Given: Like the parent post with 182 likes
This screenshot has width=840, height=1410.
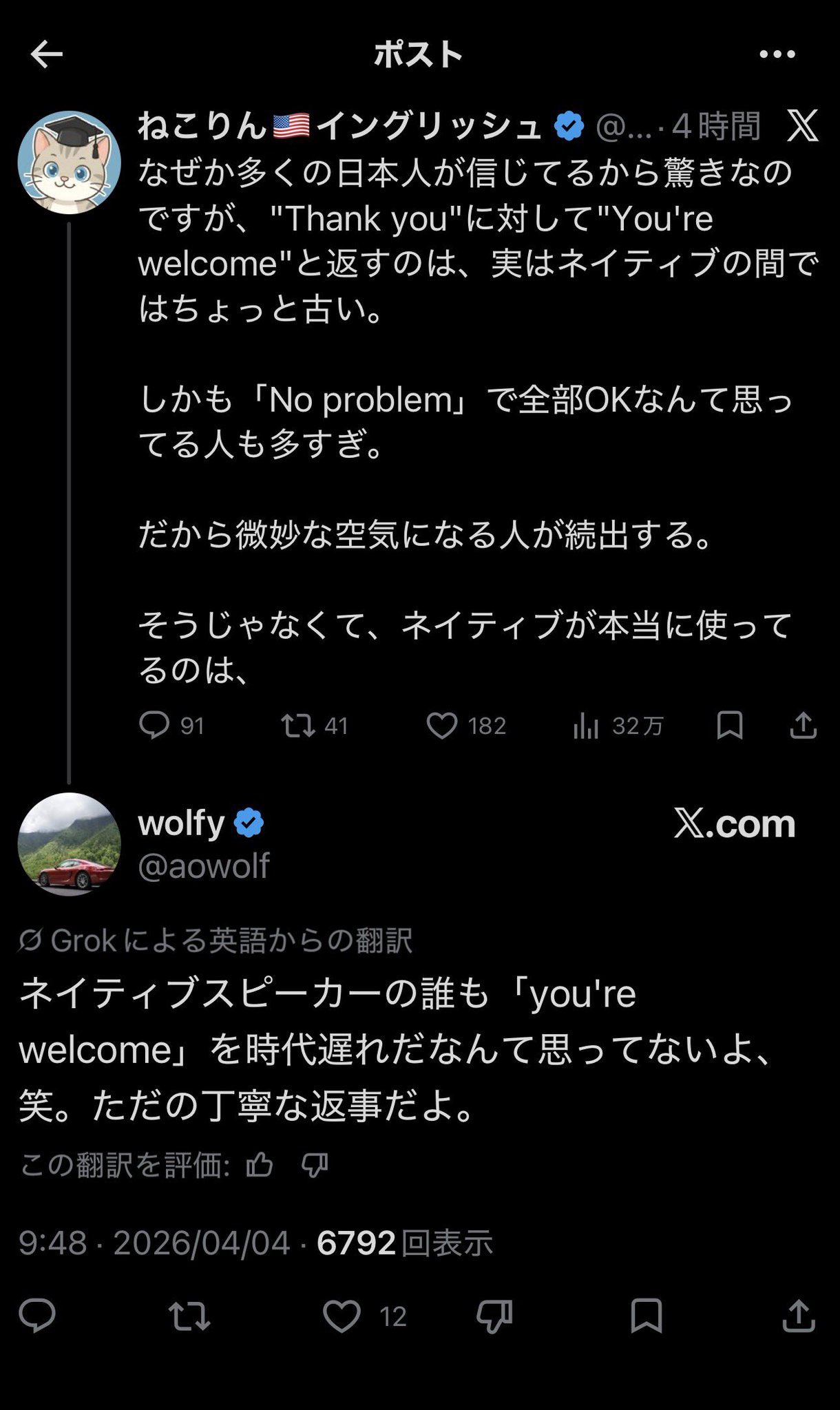Looking at the screenshot, I should pos(442,726).
